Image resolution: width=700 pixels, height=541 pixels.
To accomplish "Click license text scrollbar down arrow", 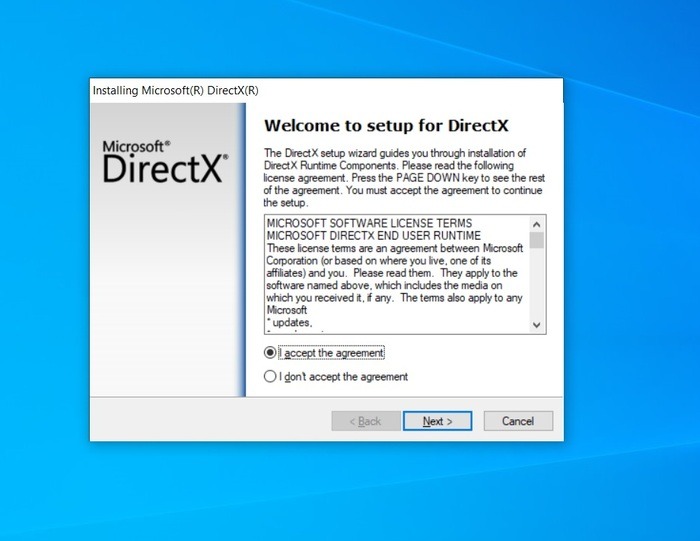I will point(537,325).
